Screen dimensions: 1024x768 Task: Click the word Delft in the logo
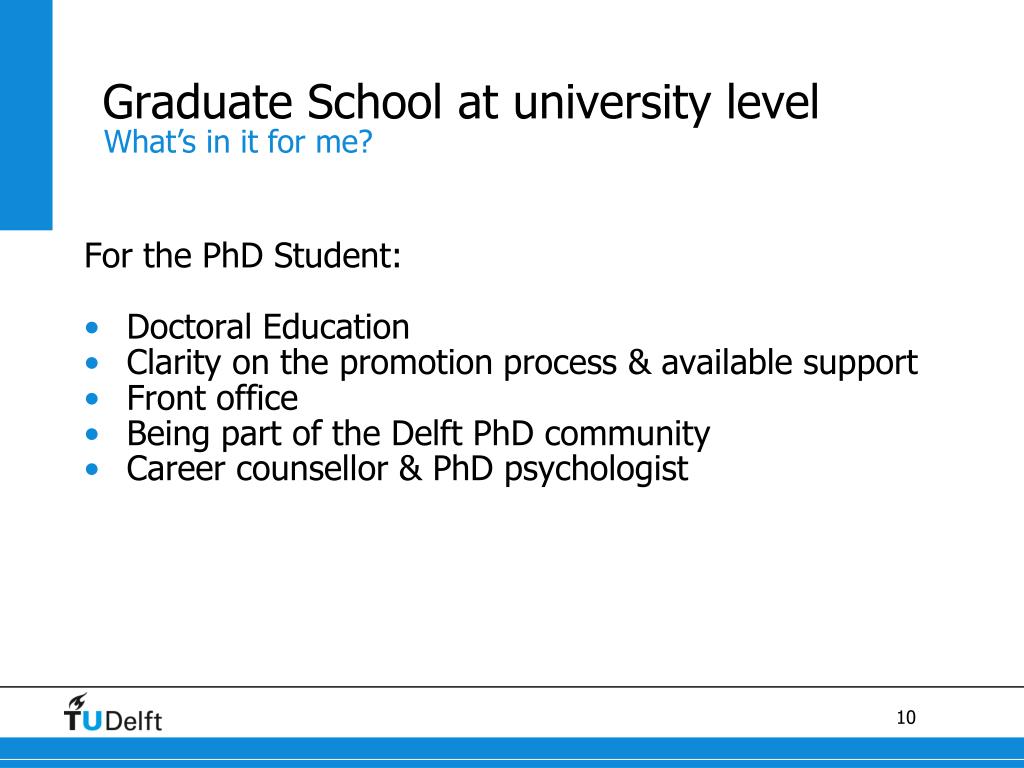[133, 721]
